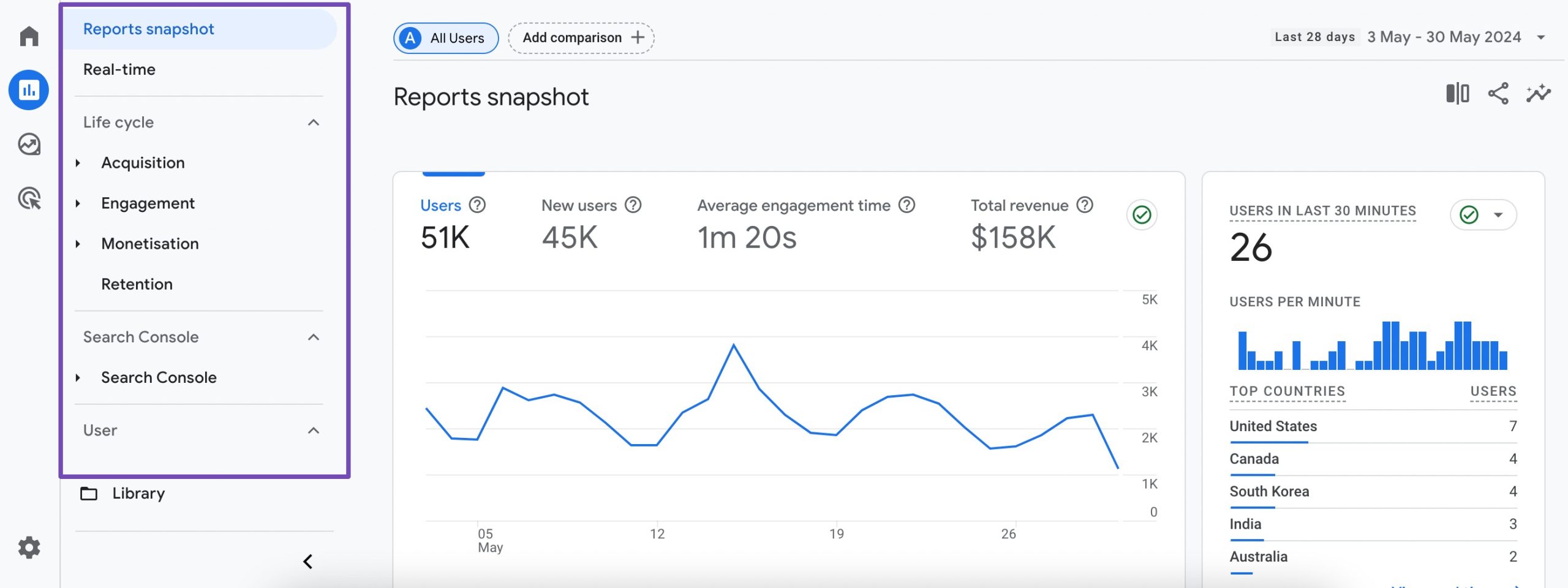Image resolution: width=1568 pixels, height=588 pixels.
Task: Open the Explore icon in left rail
Action: click(x=29, y=144)
